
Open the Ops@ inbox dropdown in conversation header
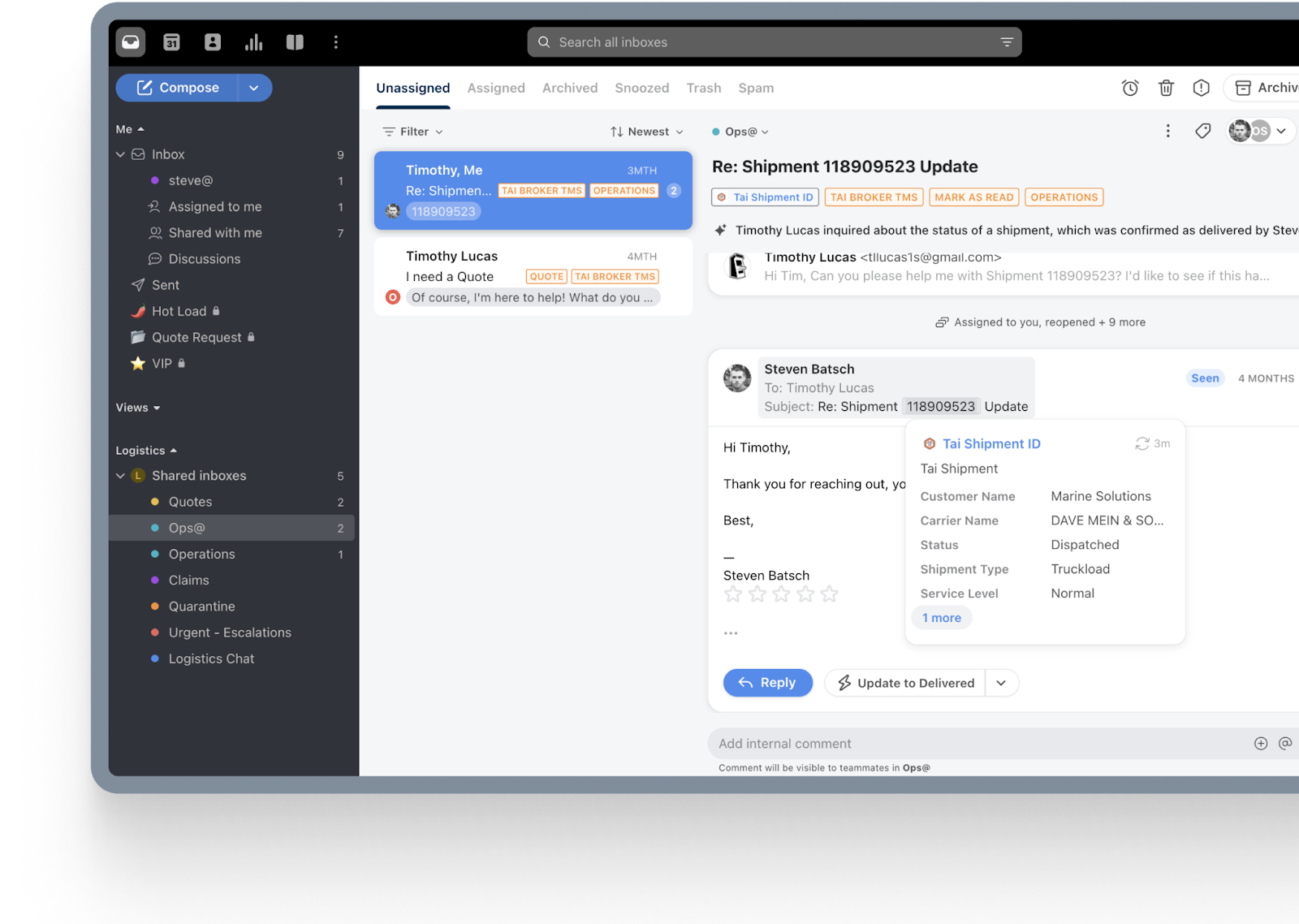(x=740, y=132)
